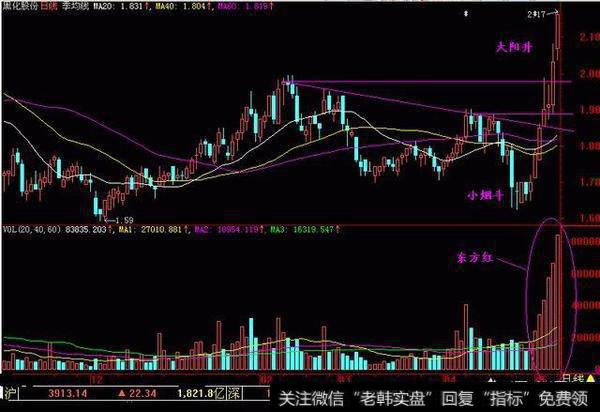Click the 大阳升 annotation text
This screenshot has height=412, width=600.
click(516, 47)
